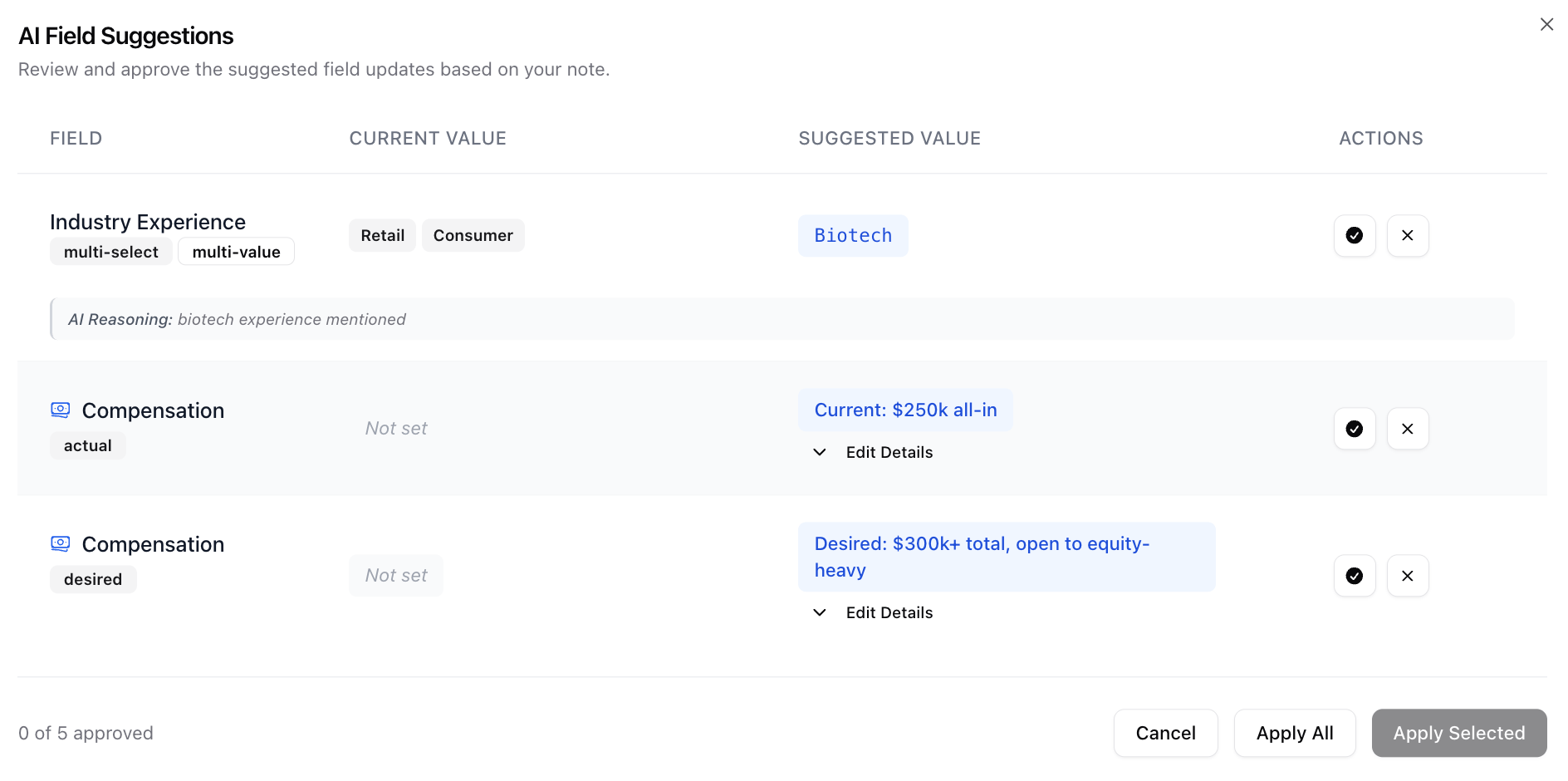The image size is (1568, 781).
Task: Click the Not set value for desired Compensation
Action: [396, 576]
